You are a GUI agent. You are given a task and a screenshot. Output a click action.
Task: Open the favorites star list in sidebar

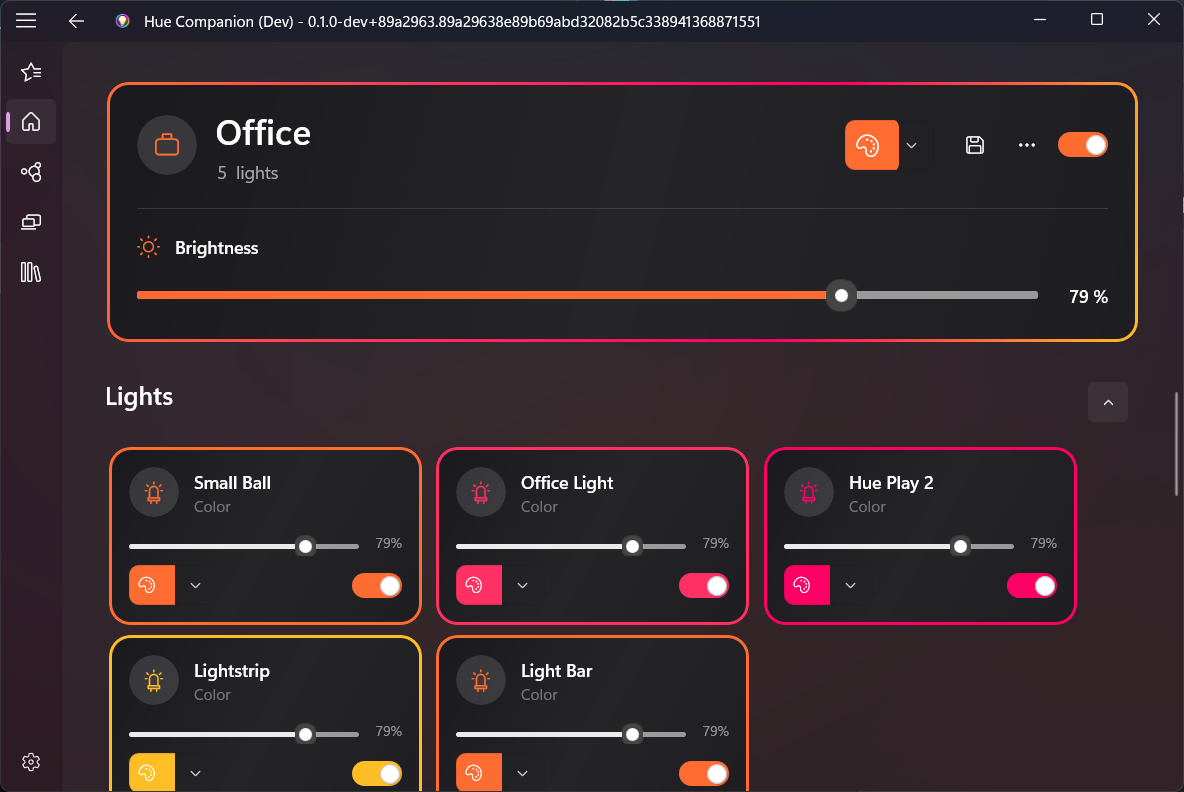pos(31,72)
